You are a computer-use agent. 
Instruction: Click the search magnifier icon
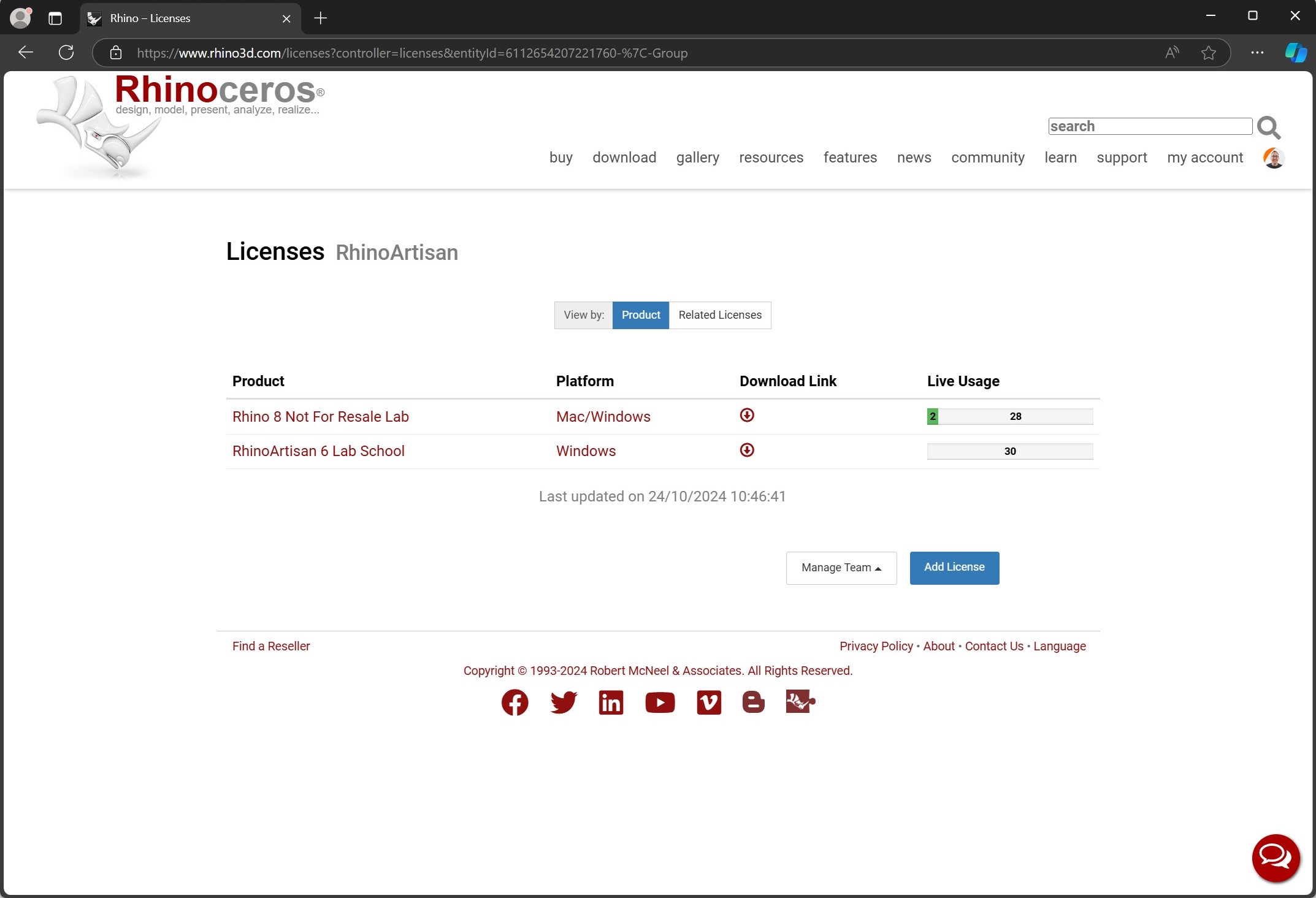pyautogui.click(x=1268, y=127)
